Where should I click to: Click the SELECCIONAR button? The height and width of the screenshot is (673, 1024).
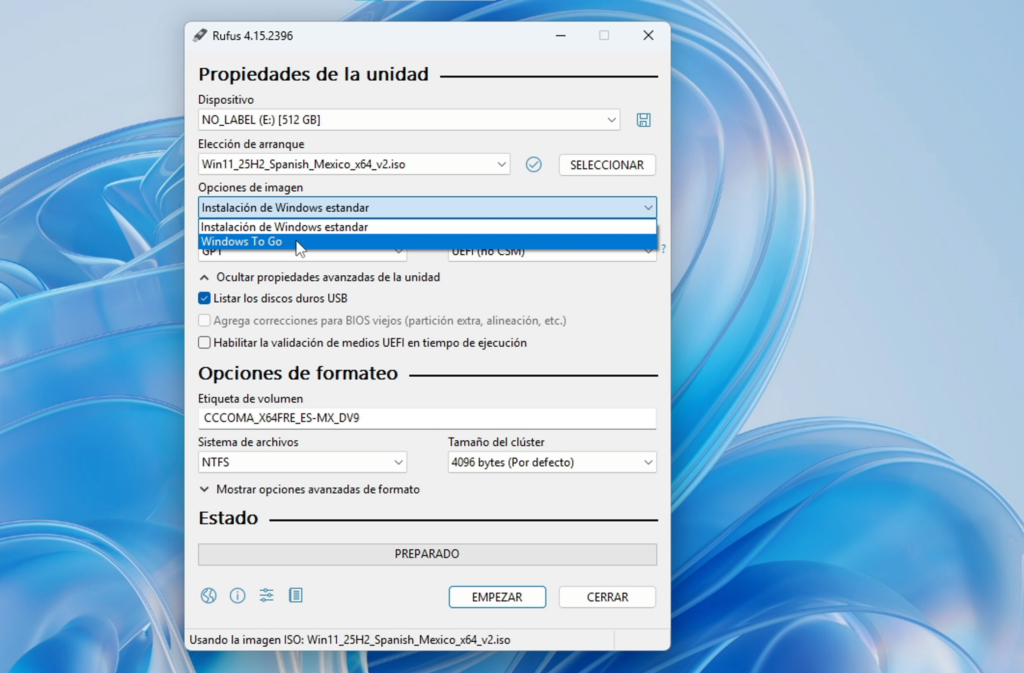coord(607,165)
